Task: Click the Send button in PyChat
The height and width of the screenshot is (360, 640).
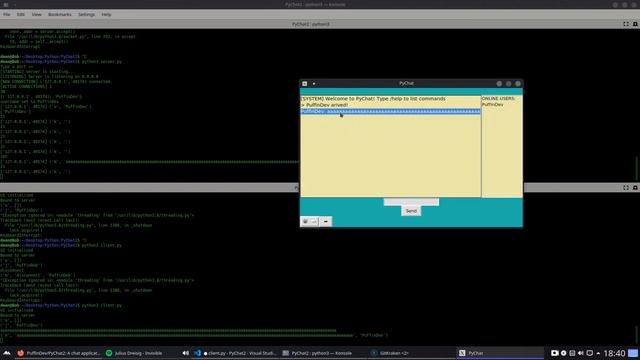Action: [411, 211]
